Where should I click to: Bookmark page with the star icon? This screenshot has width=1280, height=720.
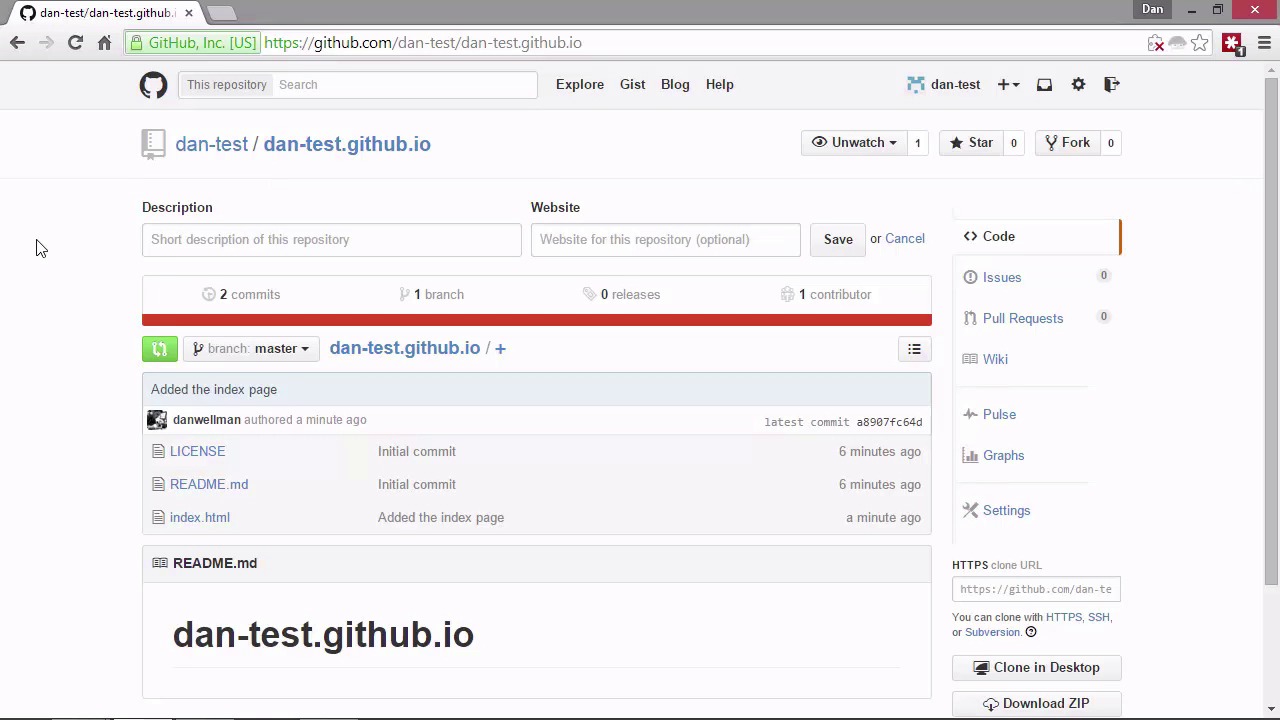[1199, 43]
